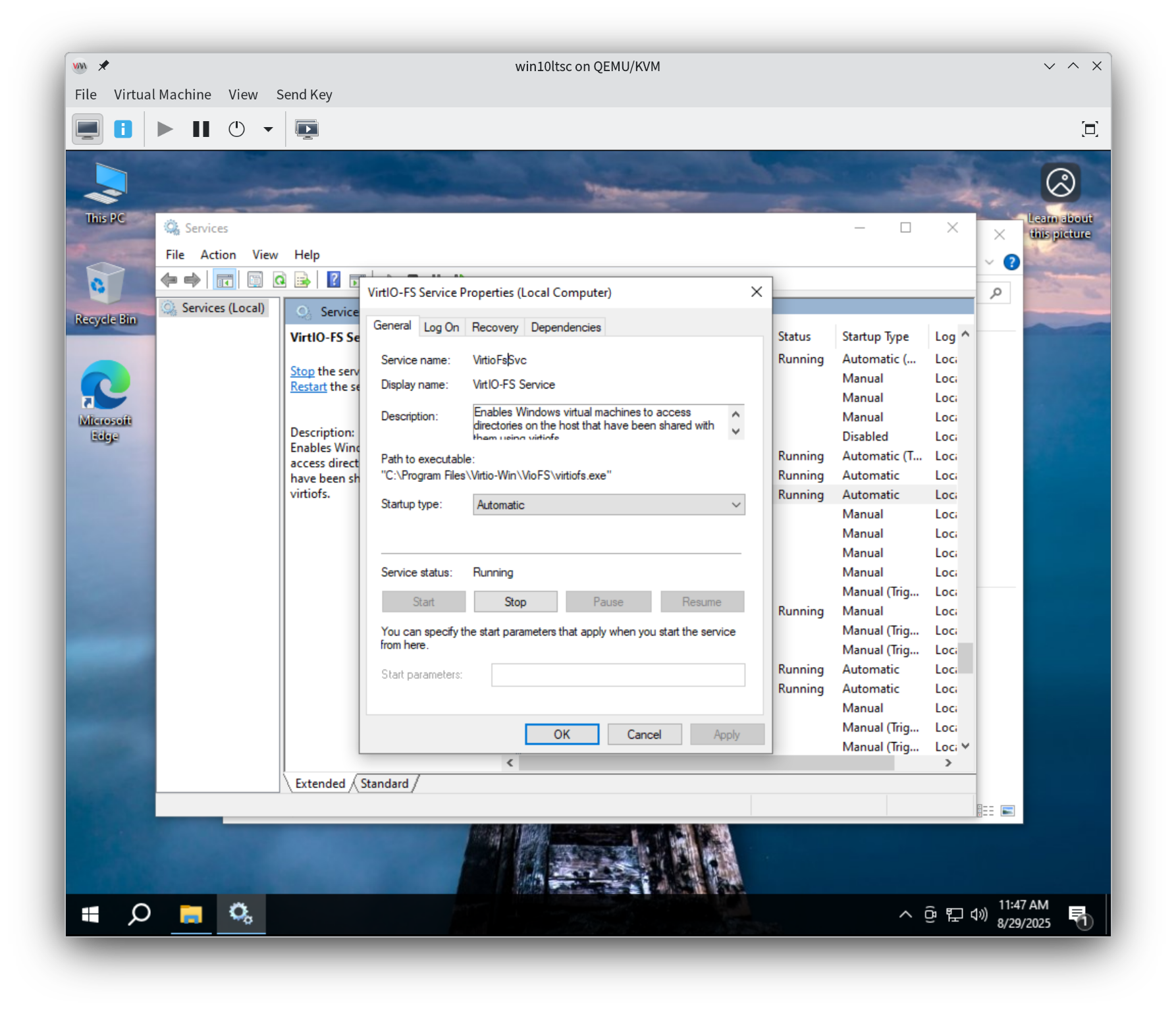Select Services (Local) tree node
The image size is (1176, 1014).
[x=223, y=307]
